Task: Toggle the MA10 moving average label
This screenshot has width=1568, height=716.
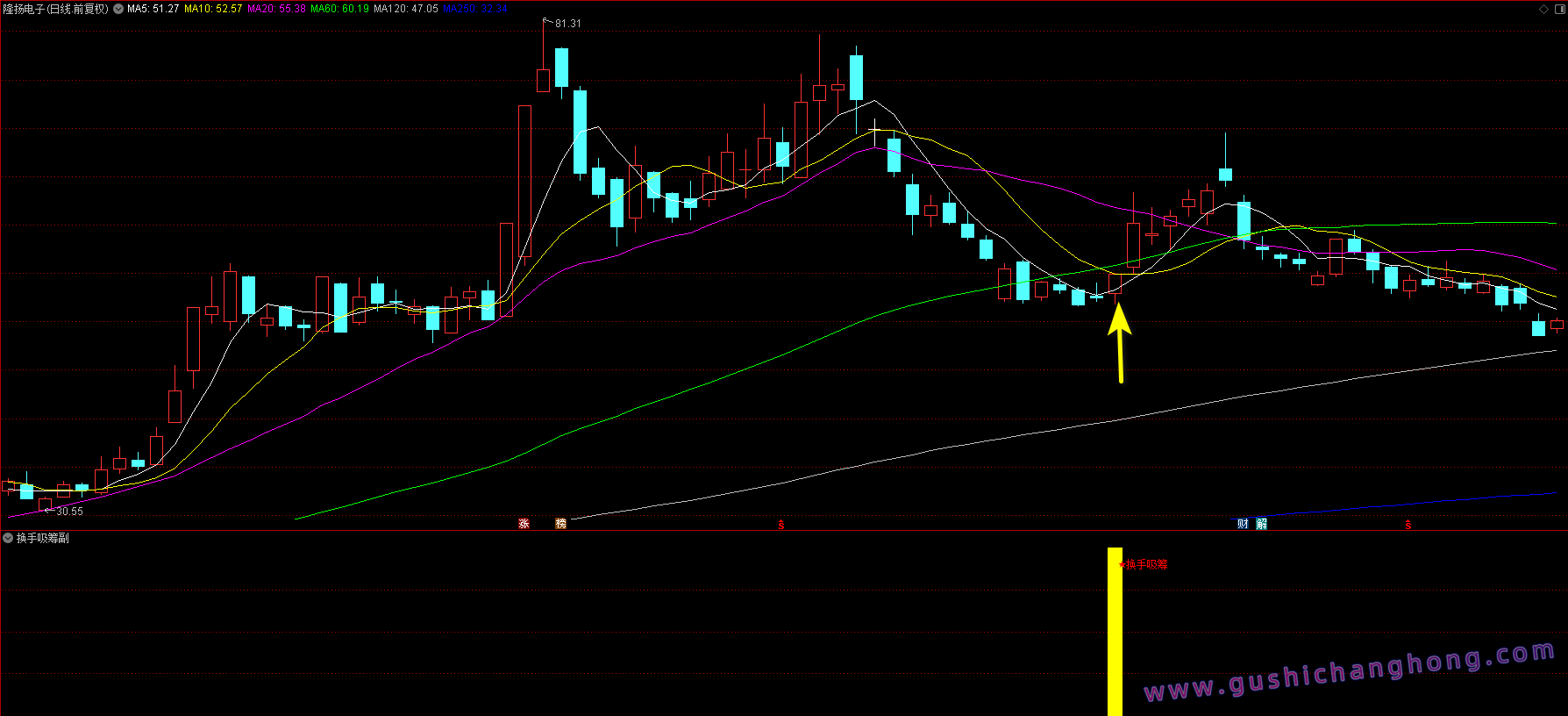Action: (212, 9)
